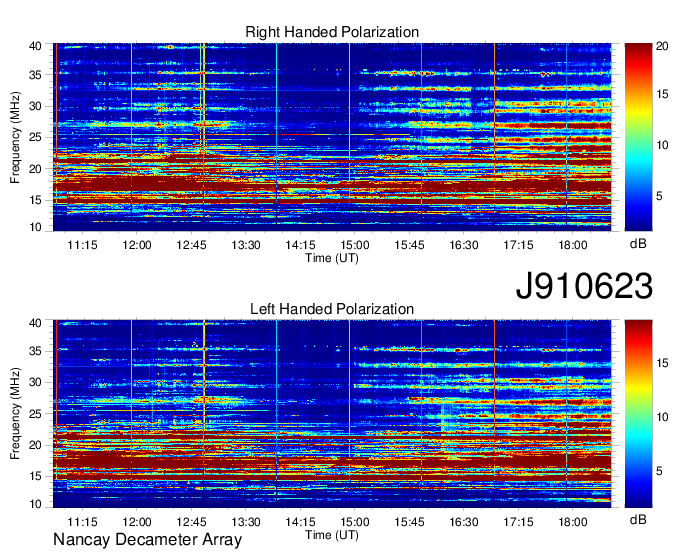Click the 35 MHz tick of Right Handed plot
Viewport: 680px width, 552px height.
35,75
